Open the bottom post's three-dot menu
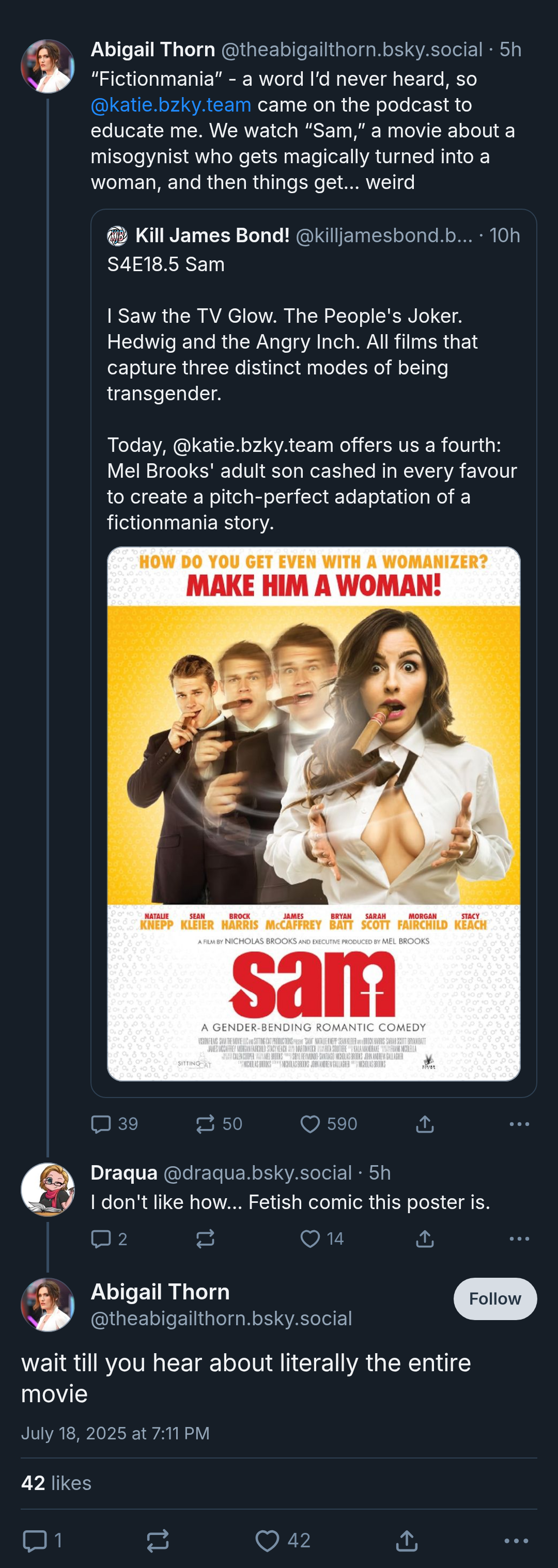 [x=516, y=1541]
